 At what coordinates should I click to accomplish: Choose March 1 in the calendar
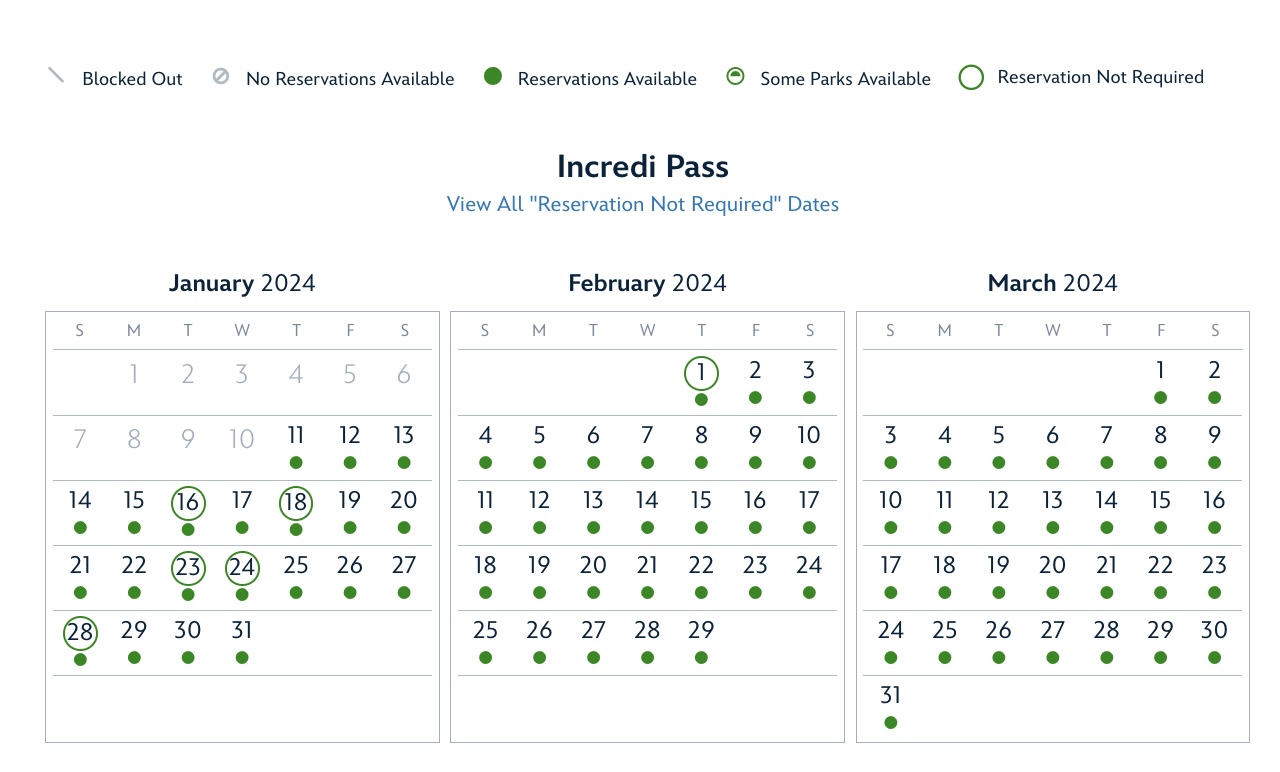pyautogui.click(x=1160, y=370)
